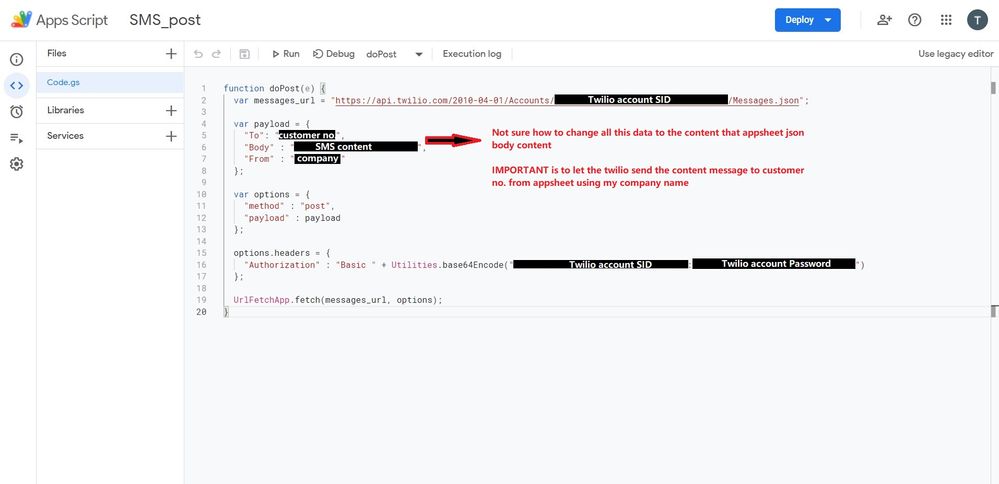Run the selected function
Image resolution: width=999 pixels, height=484 pixels.
click(x=285, y=54)
